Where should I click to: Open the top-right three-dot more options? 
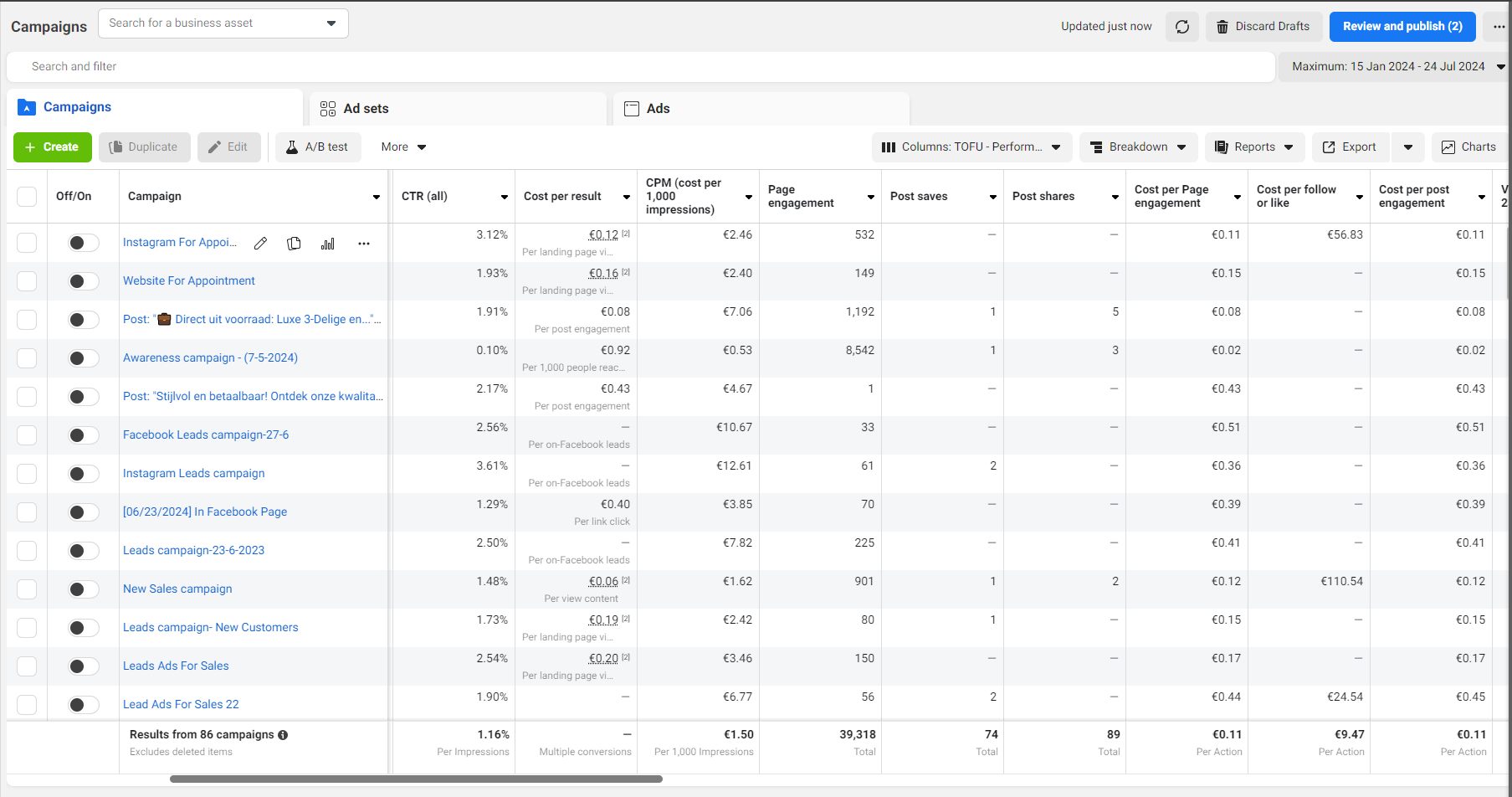pos(1498,27)
